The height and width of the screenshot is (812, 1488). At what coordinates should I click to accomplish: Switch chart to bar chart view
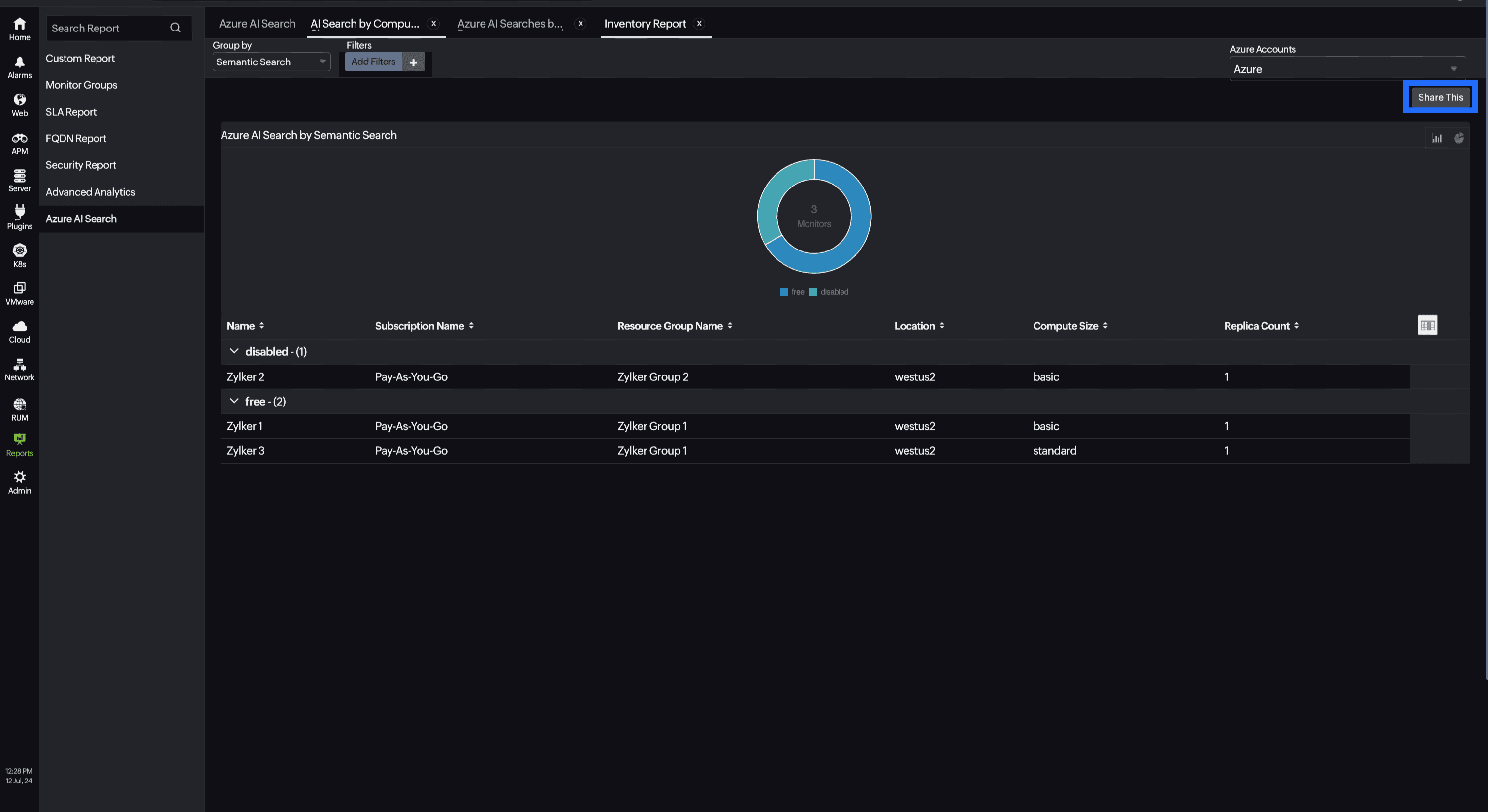click(x=1438, y=138)
